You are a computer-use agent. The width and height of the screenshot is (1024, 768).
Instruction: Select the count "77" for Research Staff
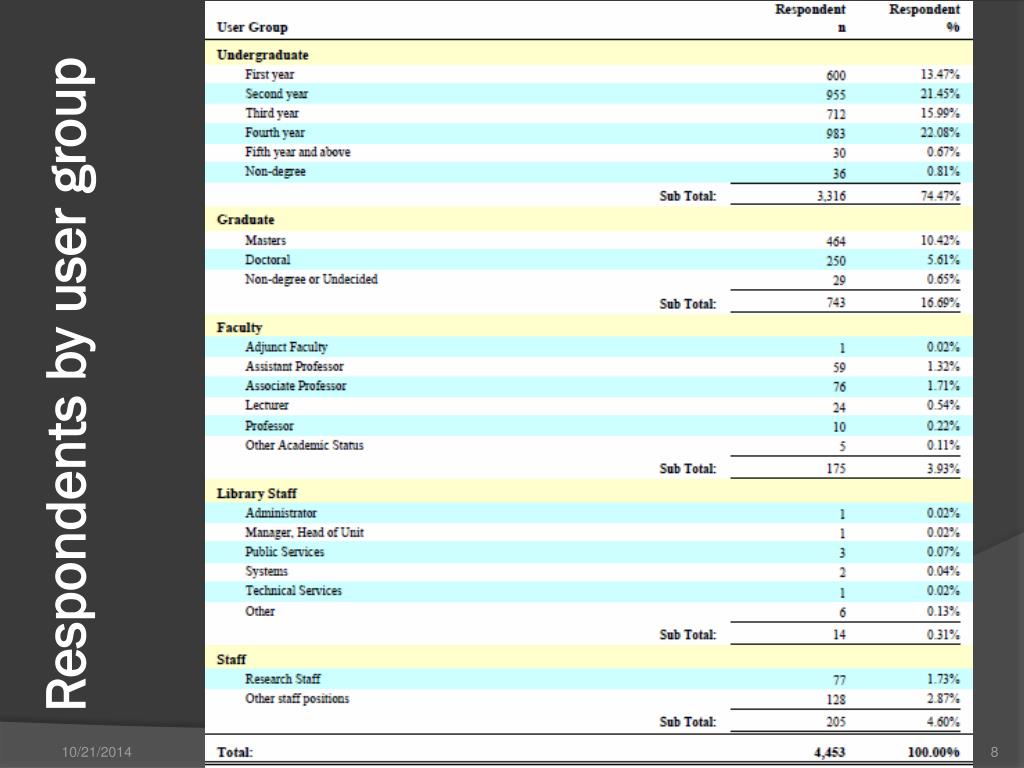839,680
